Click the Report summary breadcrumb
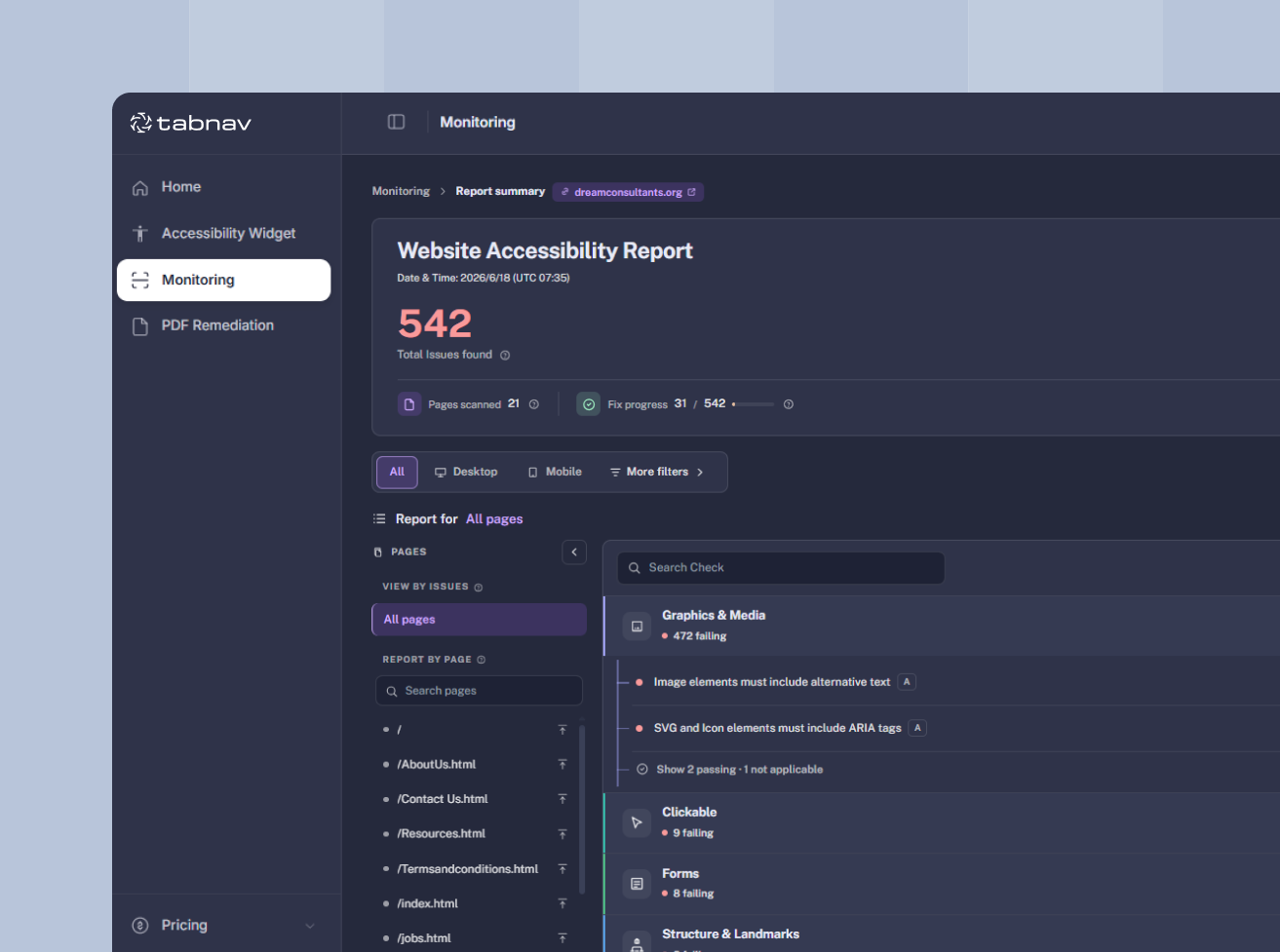This screenshot has width=1280, height=952. click(500, 191)
